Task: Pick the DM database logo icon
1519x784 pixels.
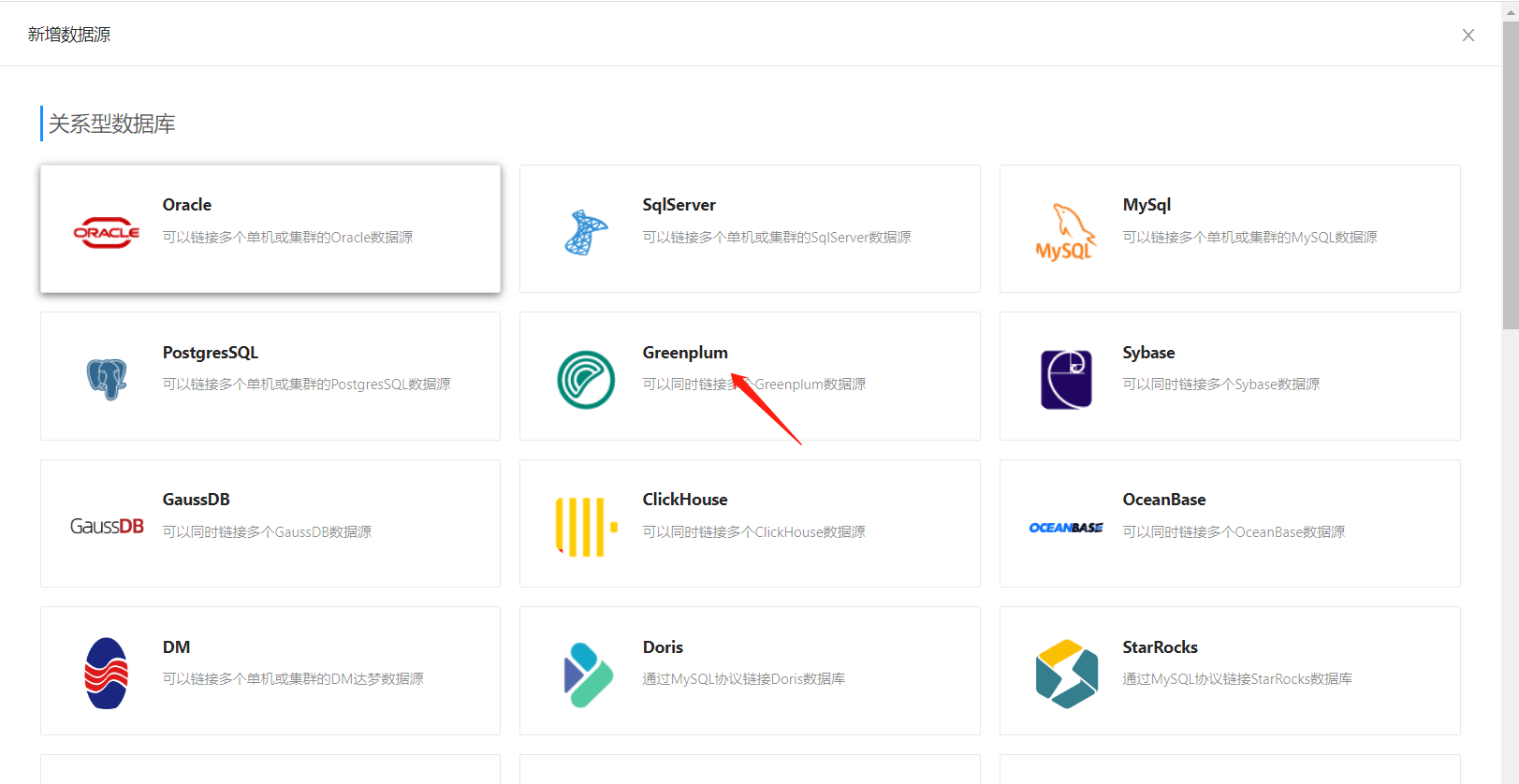Action: pyautogui.click(x=107, y=674)
